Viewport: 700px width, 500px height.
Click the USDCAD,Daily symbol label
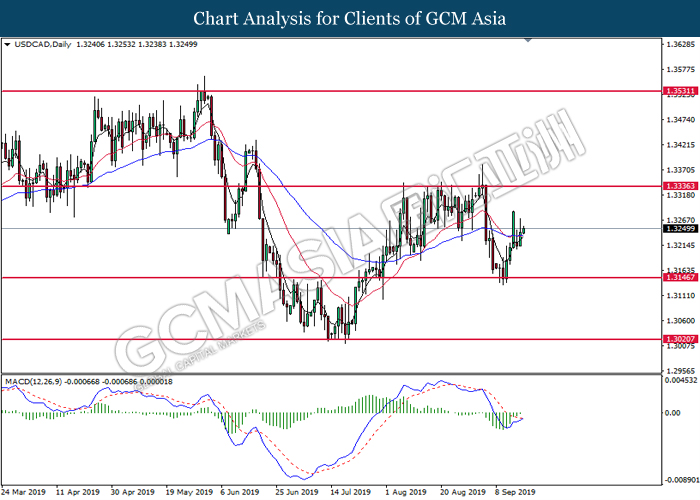click(x=43, y=45)
